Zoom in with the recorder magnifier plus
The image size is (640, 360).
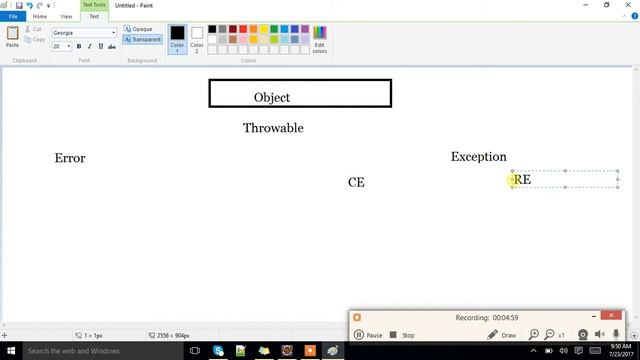(x=533, y=335)
